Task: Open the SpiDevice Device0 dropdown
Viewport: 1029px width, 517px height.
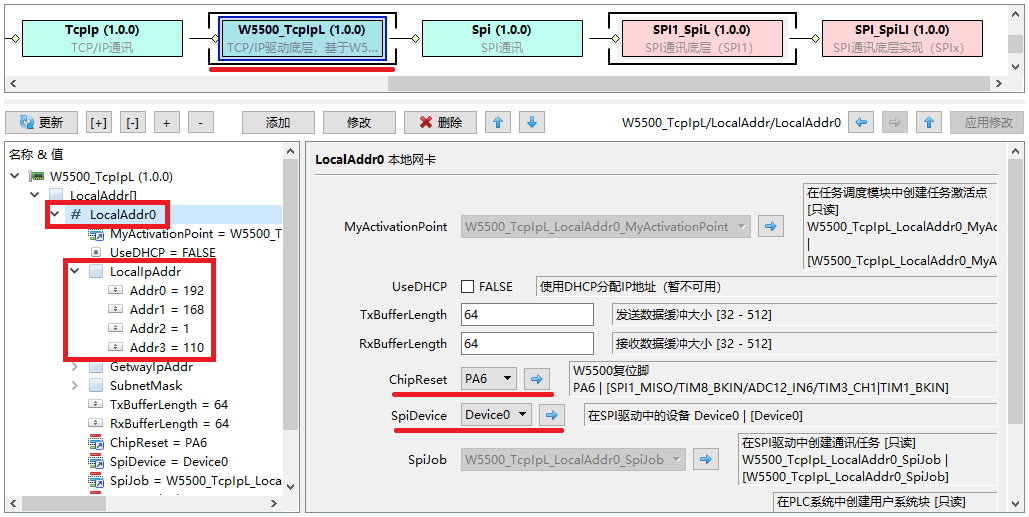Action: coord(496,415)
